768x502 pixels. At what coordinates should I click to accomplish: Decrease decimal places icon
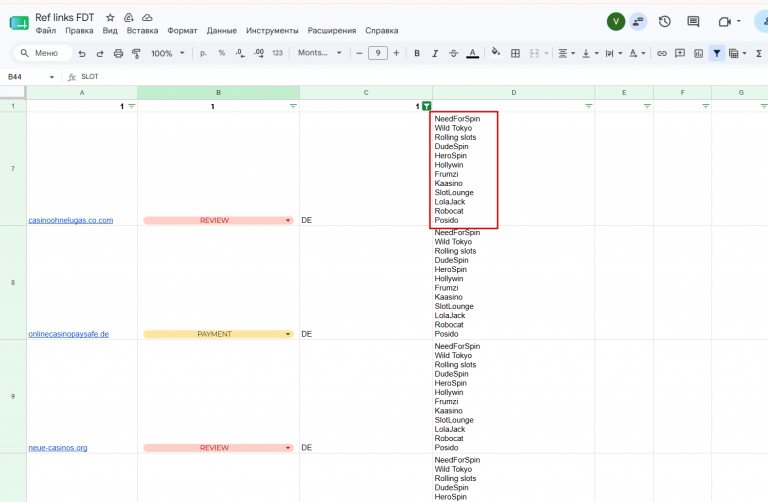tap(240, 53)
